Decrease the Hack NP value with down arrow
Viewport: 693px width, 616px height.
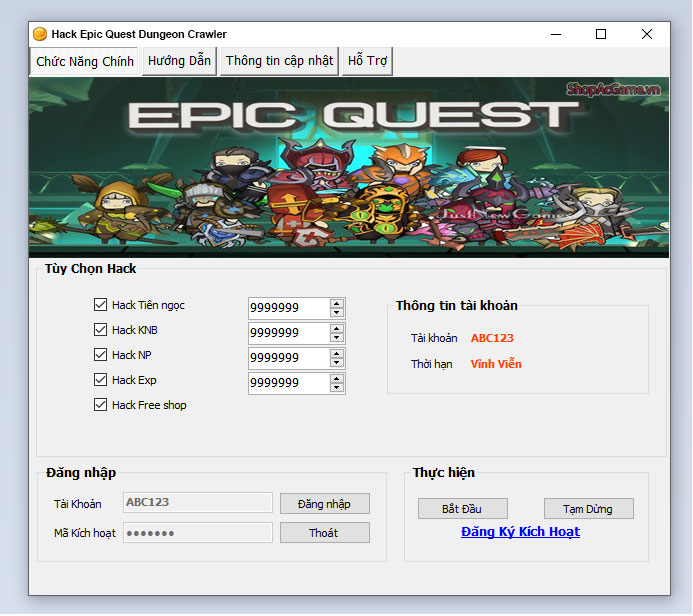coord(337,363)
